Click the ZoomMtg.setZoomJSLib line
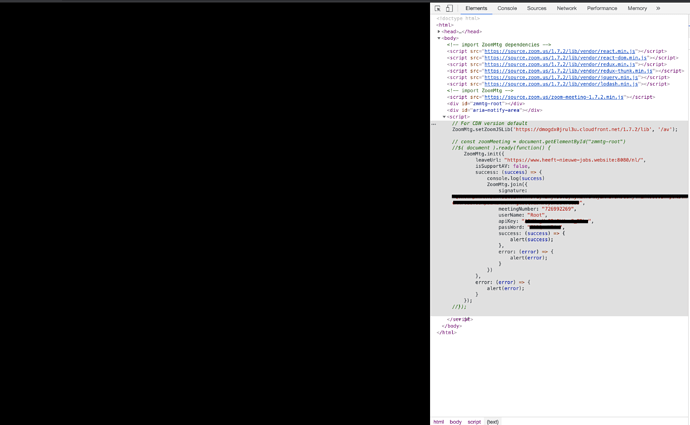The height and width of the screenshot is (425, 690). tap(565, 129)
